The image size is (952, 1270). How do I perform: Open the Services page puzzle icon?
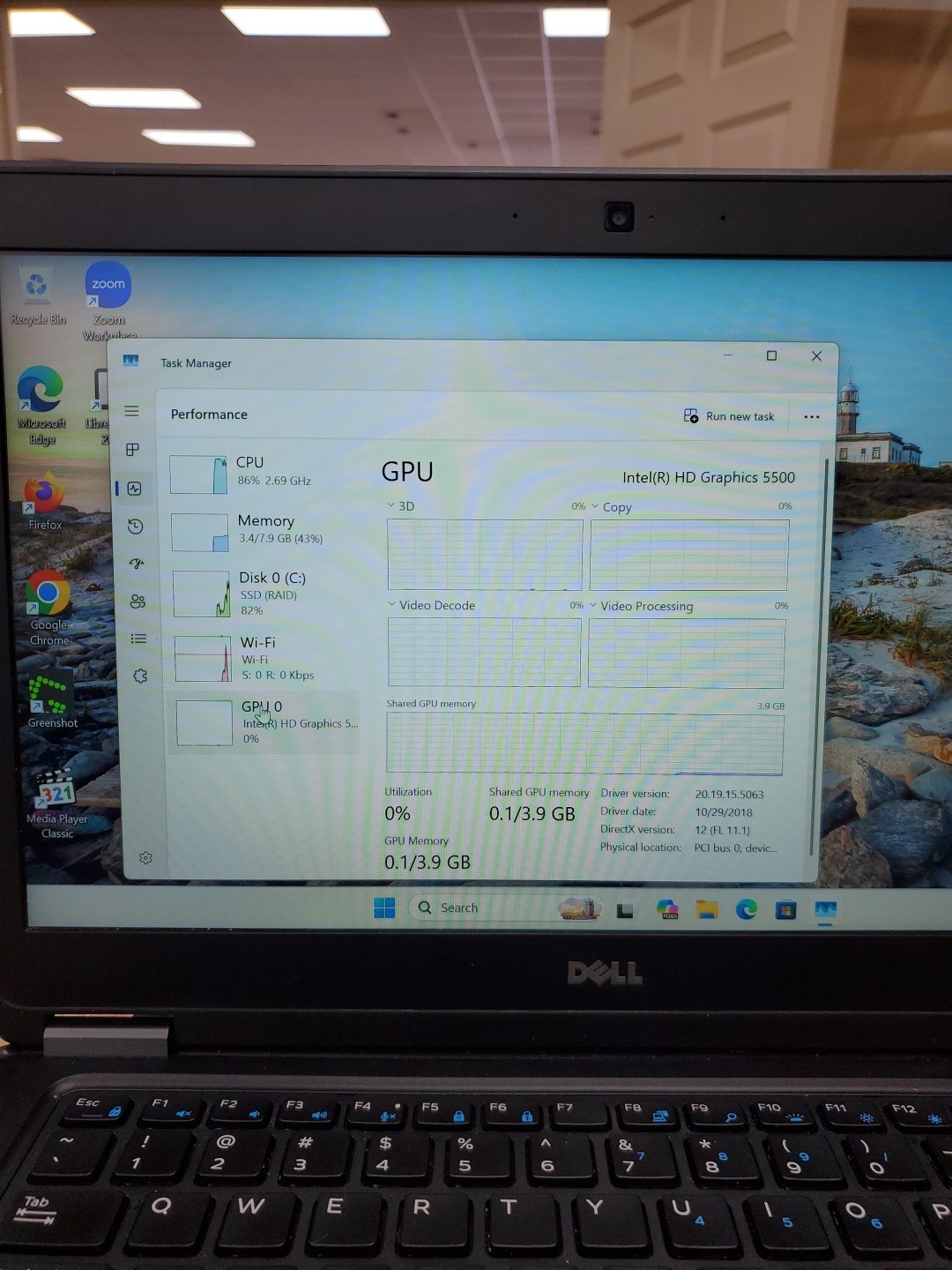click(140, 676)
